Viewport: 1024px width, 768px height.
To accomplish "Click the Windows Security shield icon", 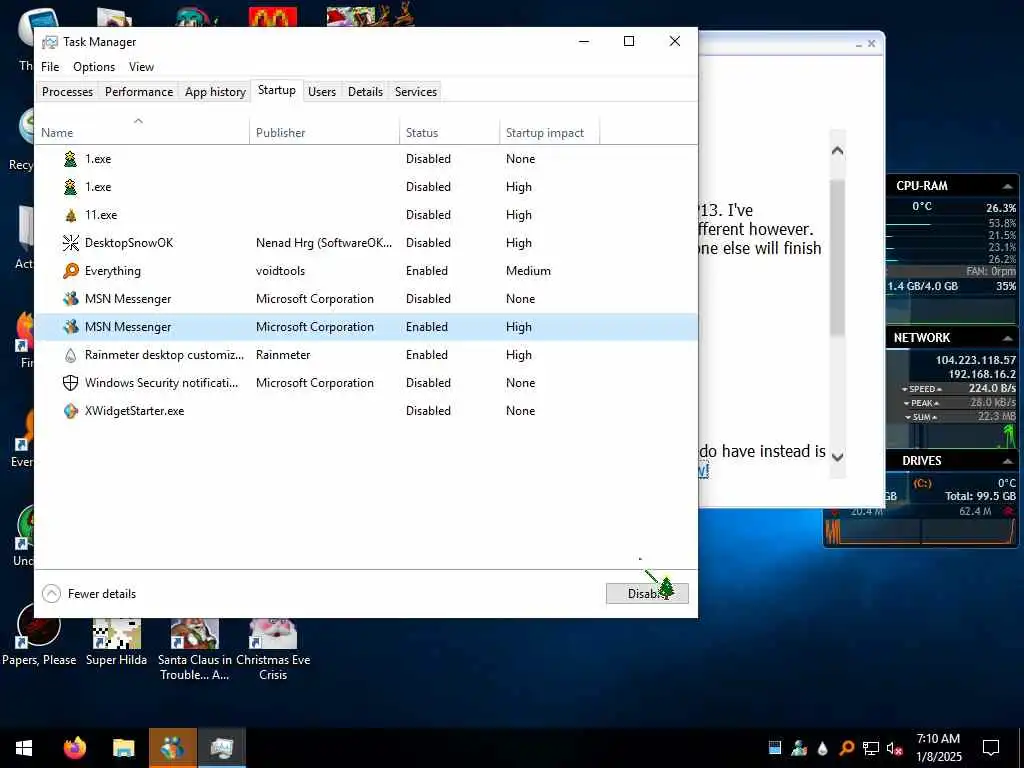I will click(x=71, y=383).
